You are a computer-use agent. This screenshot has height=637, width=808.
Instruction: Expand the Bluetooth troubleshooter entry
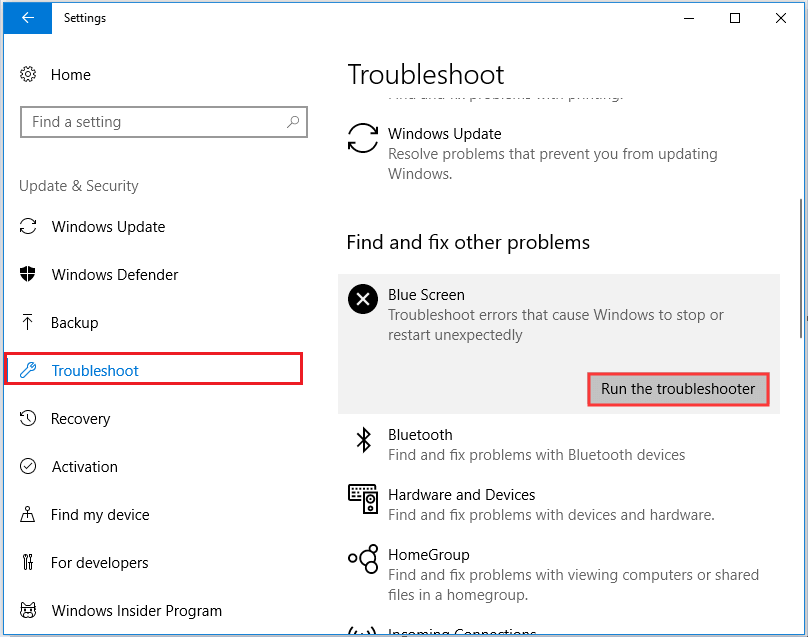[x=536, y=445]
